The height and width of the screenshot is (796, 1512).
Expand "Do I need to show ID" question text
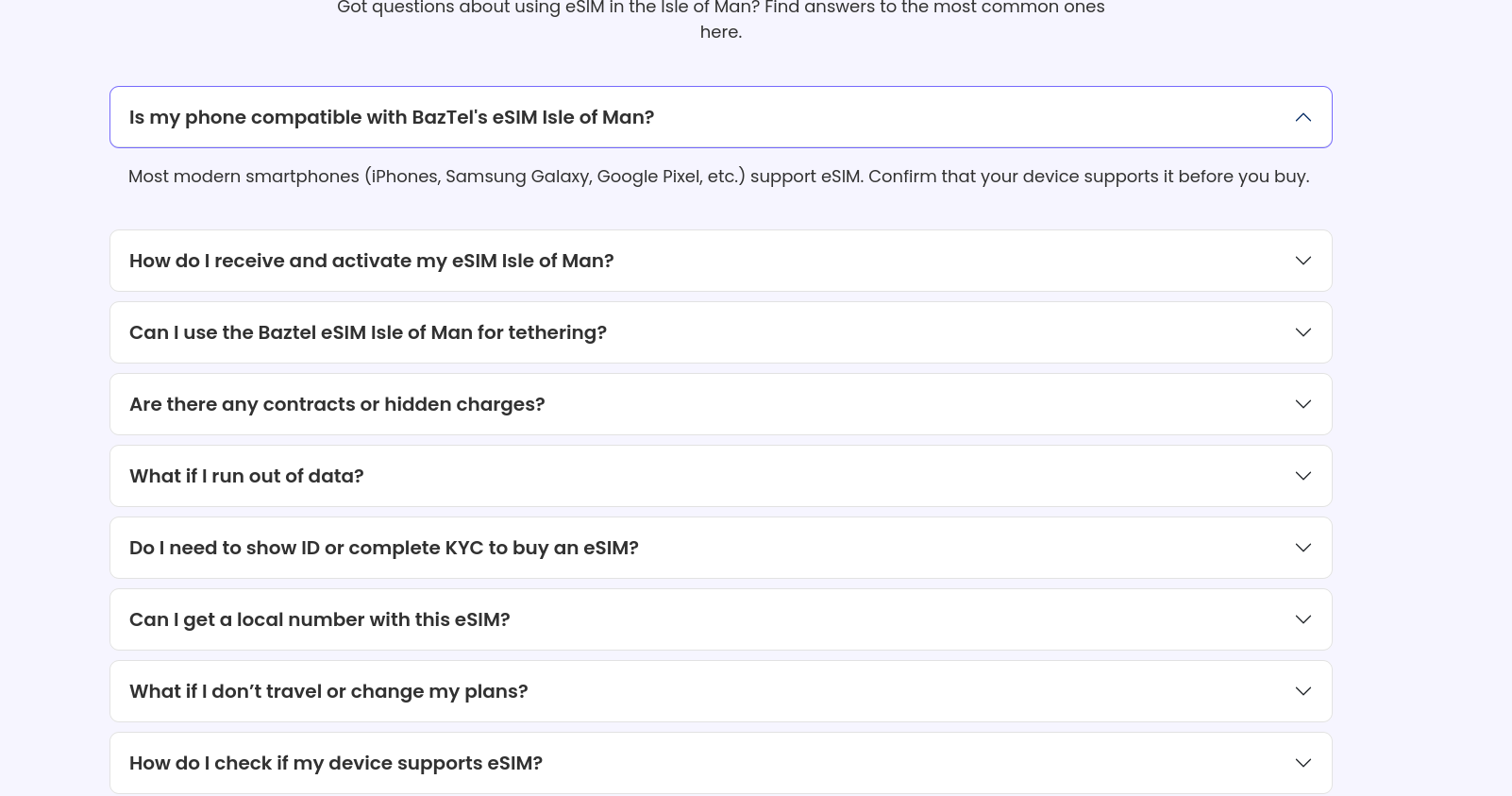(x=383, y=548)
